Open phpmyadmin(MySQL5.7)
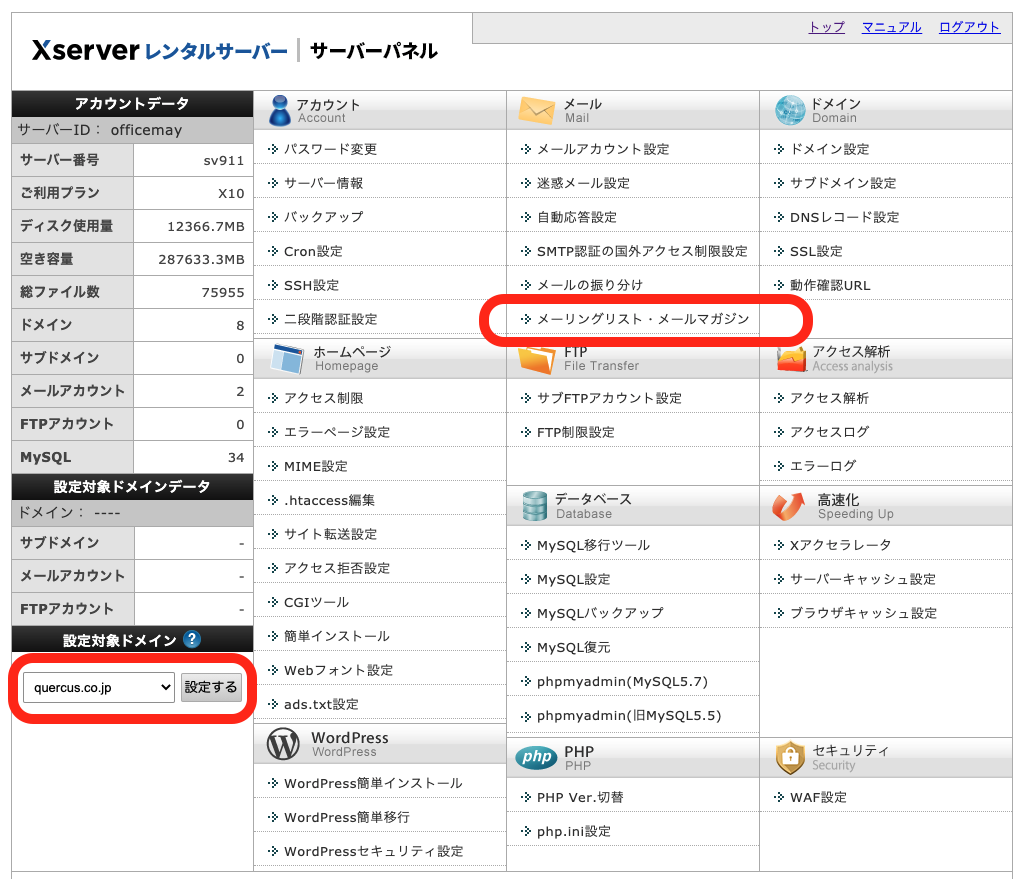This screenshot has width=1025, height=879. click(622, 682)
